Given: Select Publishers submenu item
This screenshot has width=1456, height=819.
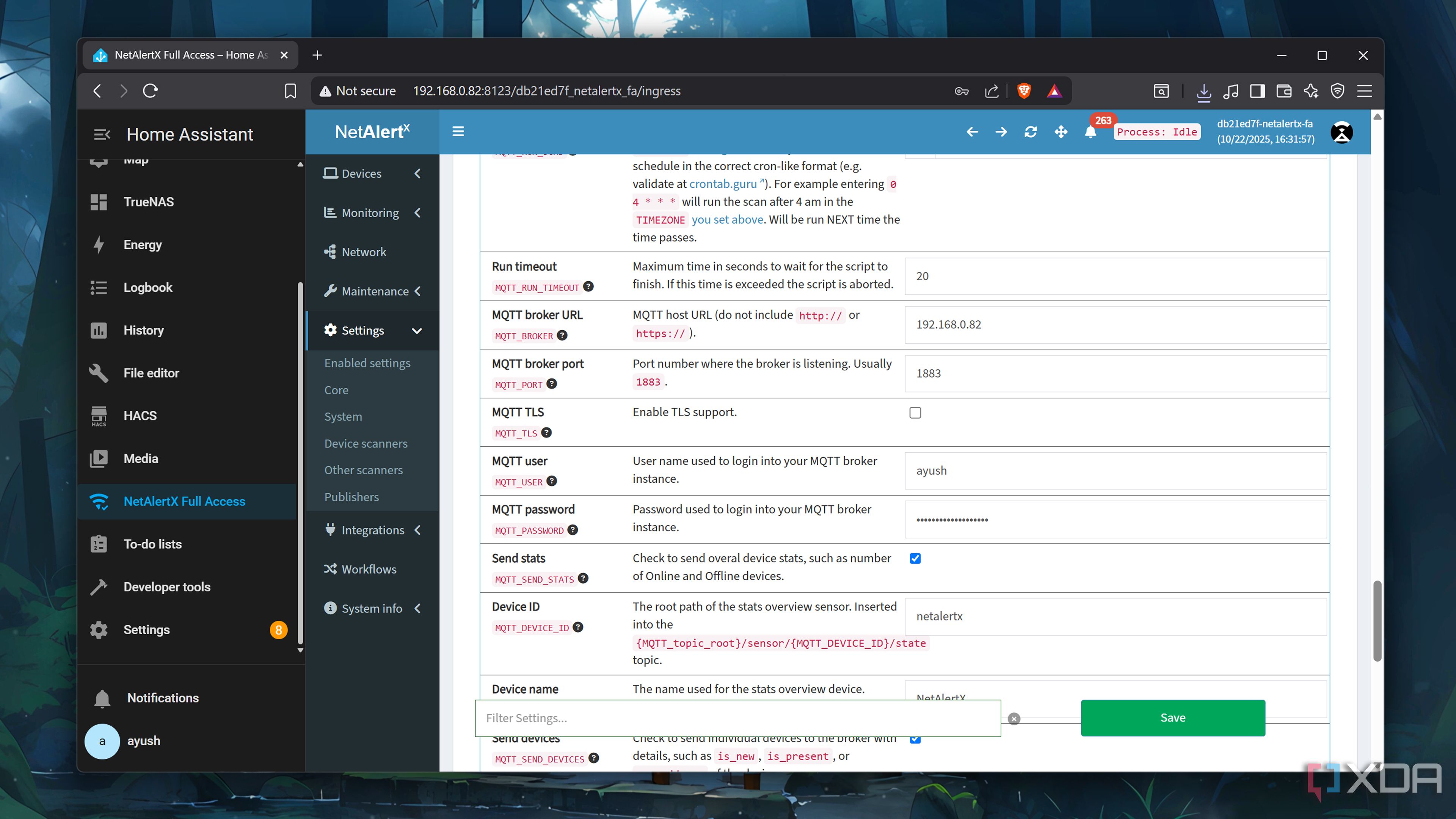Looking at the screenshot, I should tap(351, 497).
